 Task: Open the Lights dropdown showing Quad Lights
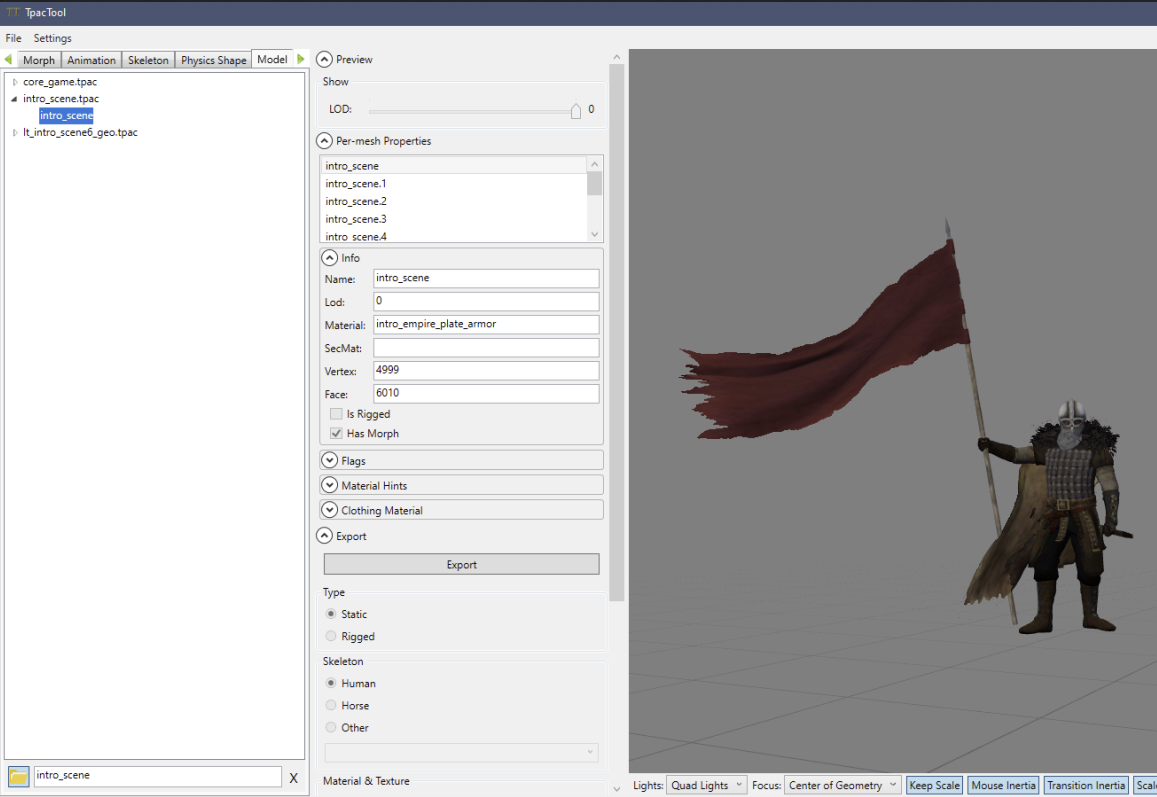pyautogui.click(x=706, y=785)
